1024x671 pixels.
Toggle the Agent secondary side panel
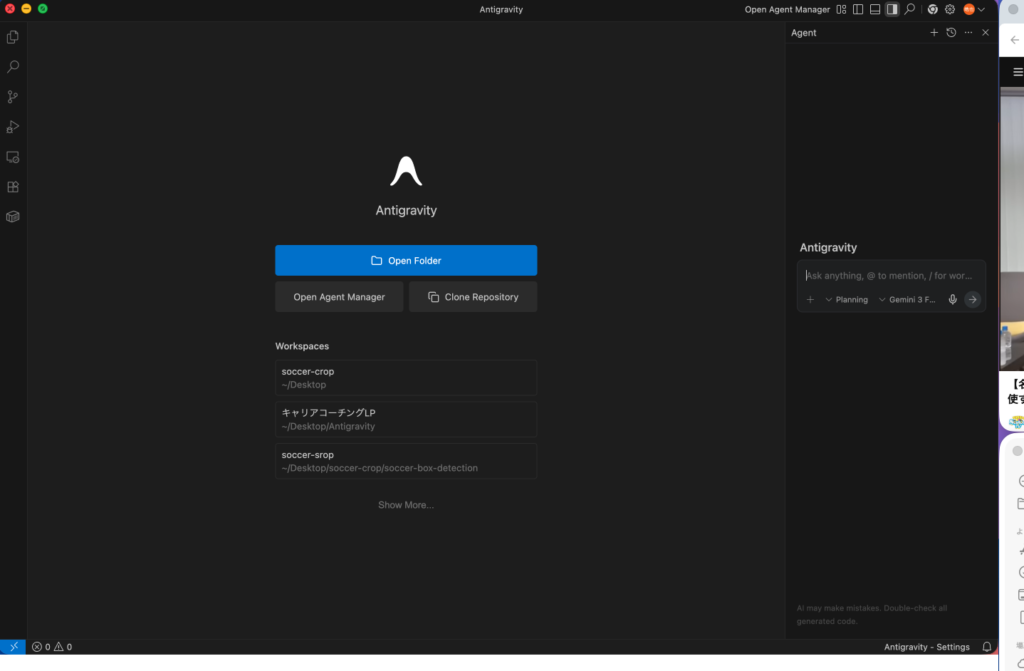(892, 9)
